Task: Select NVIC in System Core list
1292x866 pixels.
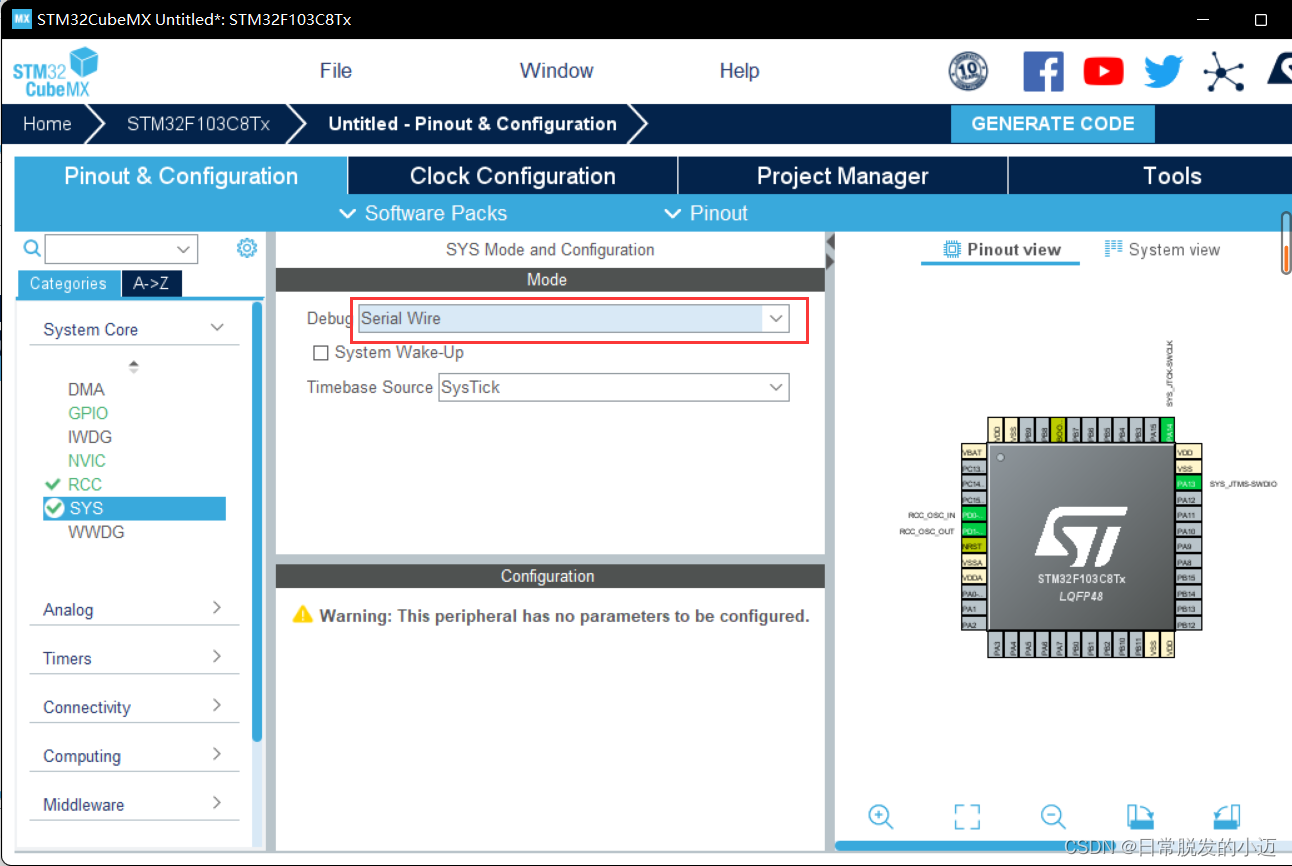Action: (87, 461)
